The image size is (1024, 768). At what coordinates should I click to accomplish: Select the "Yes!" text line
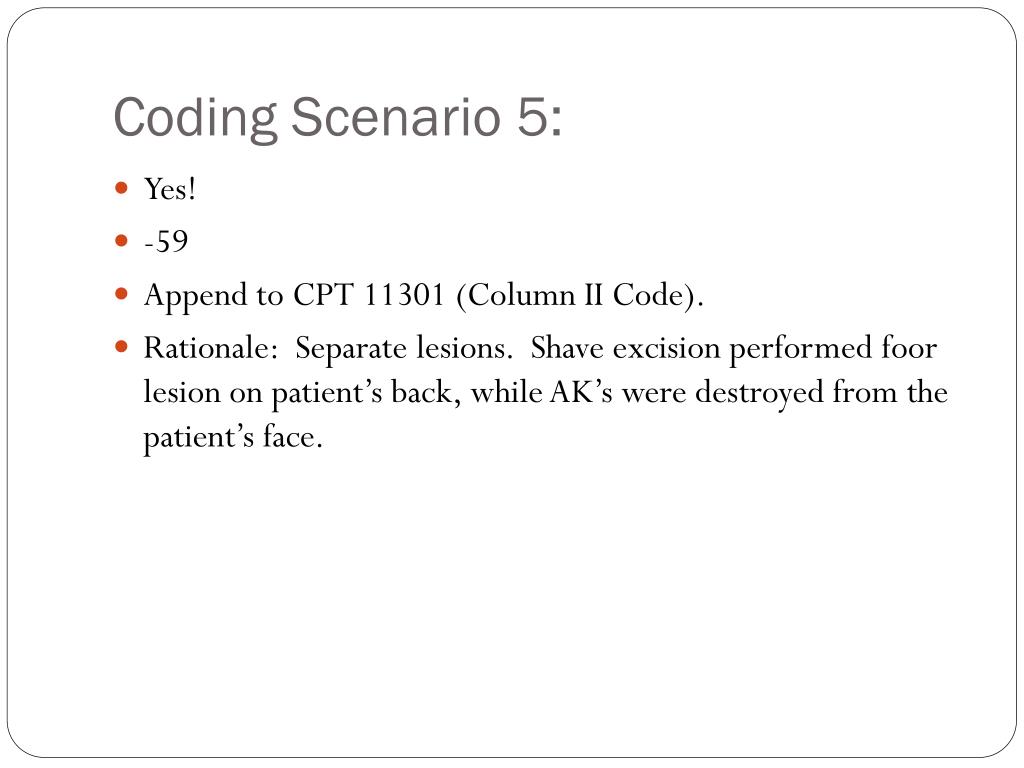(170, 189)
